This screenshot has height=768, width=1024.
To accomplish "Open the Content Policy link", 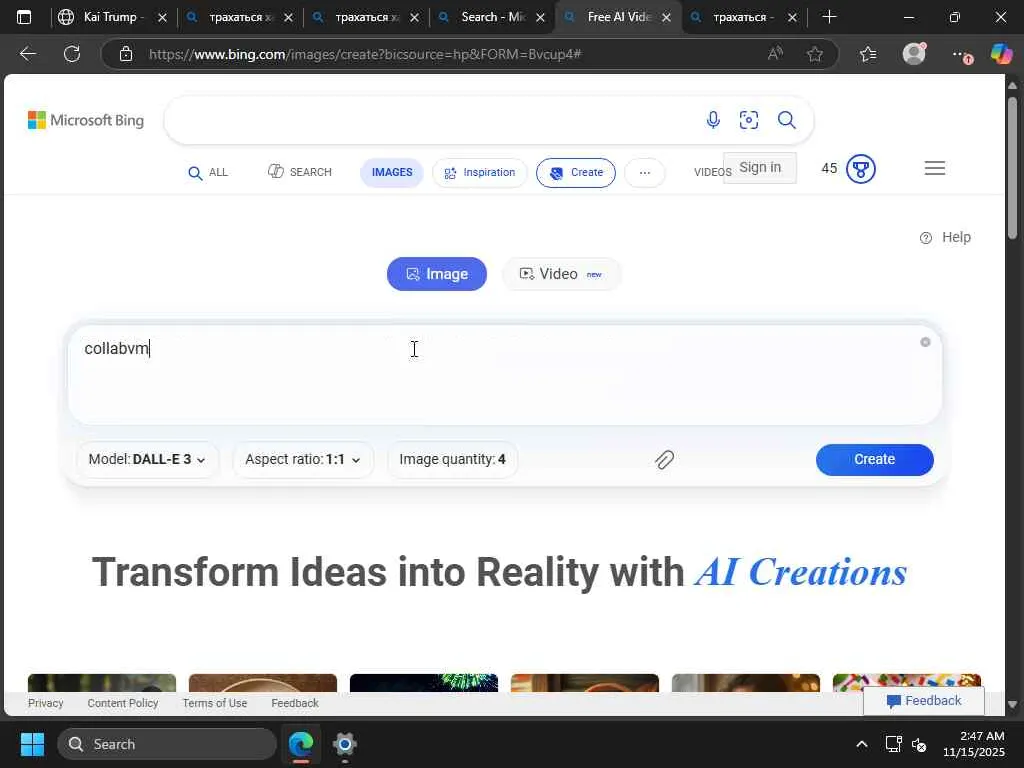I will [123, 703].
